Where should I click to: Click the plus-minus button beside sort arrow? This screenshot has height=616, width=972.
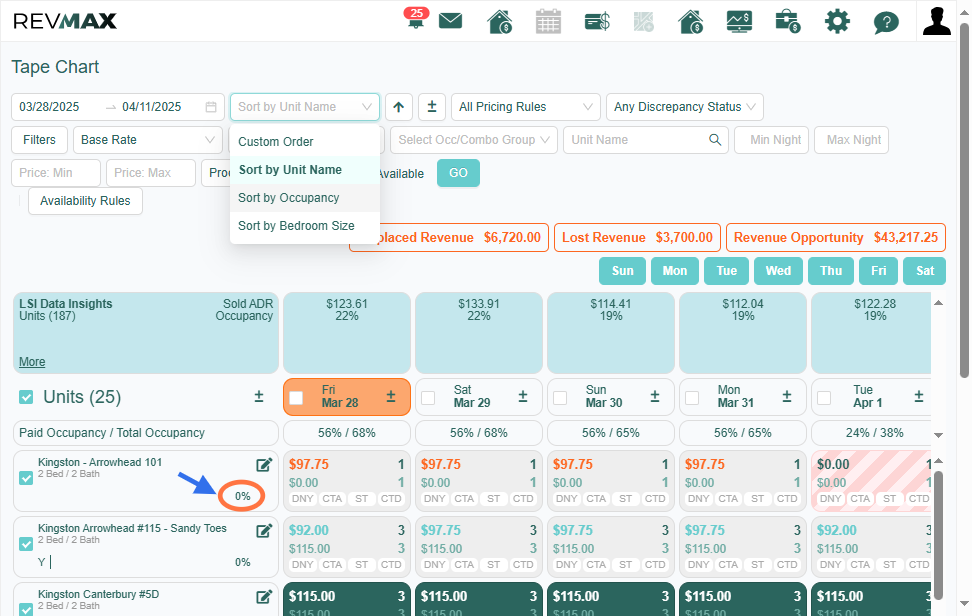tap(432, 107)
